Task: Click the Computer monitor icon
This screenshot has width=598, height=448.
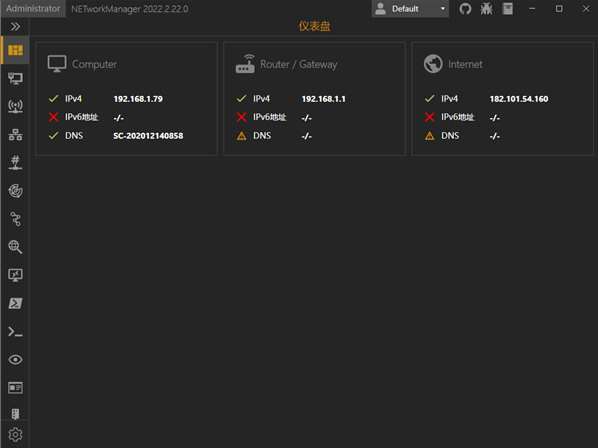Action: click(x=57, y=64)
